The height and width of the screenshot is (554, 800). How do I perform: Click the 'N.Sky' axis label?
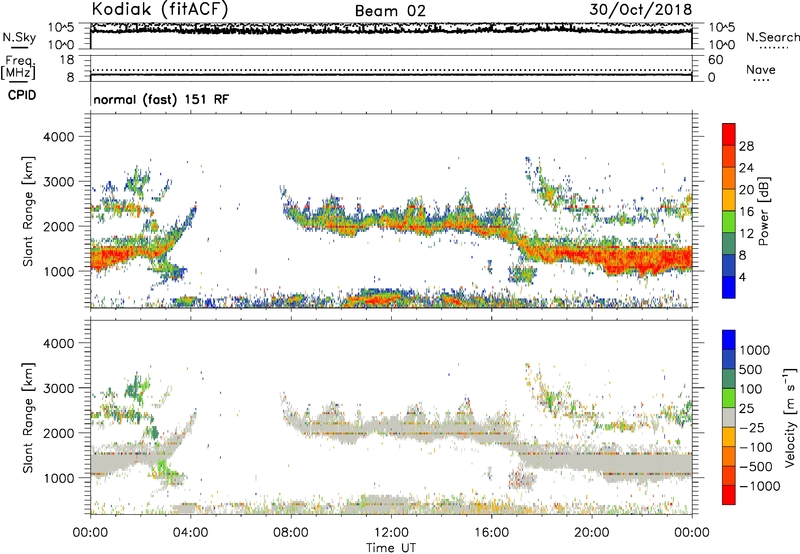click(x=19, y=37)
